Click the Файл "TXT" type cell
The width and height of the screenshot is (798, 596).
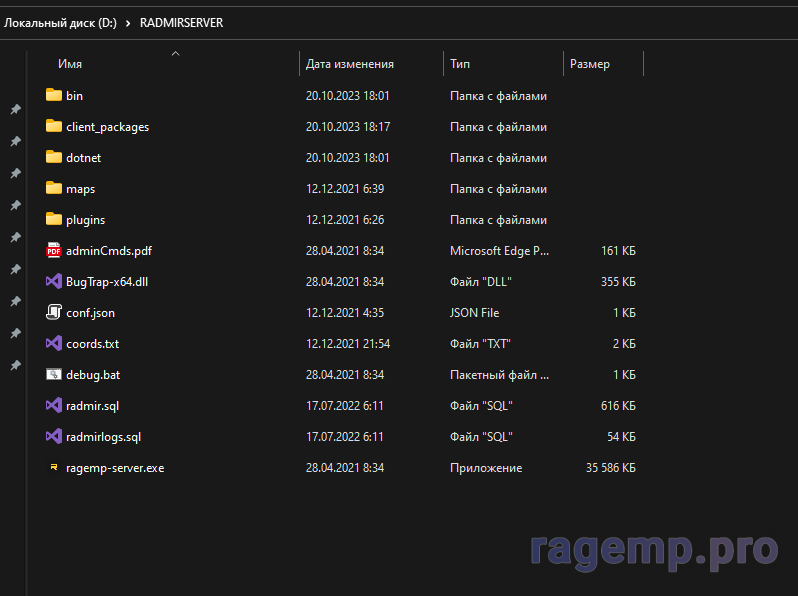tap(480, 344)
